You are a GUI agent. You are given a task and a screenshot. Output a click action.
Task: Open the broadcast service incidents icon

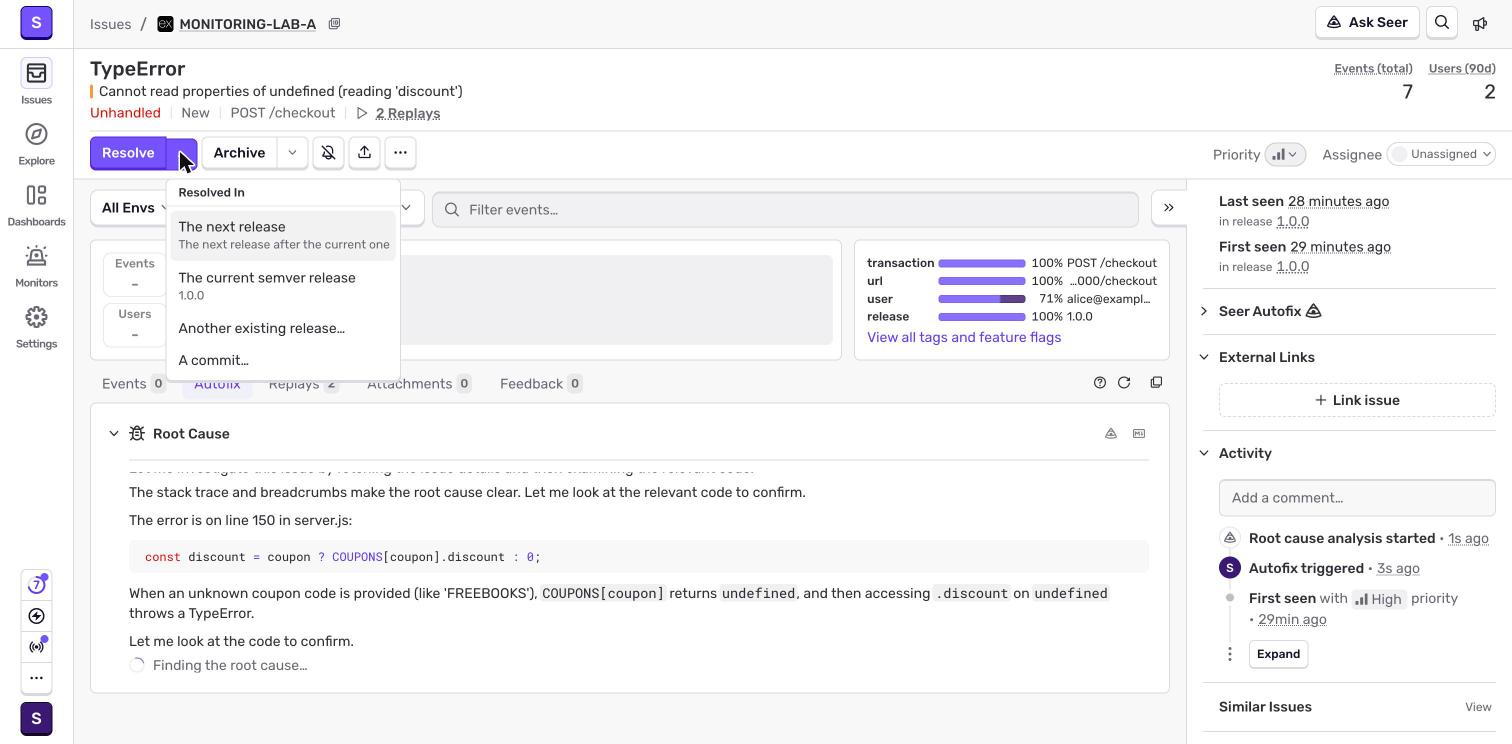36,647
